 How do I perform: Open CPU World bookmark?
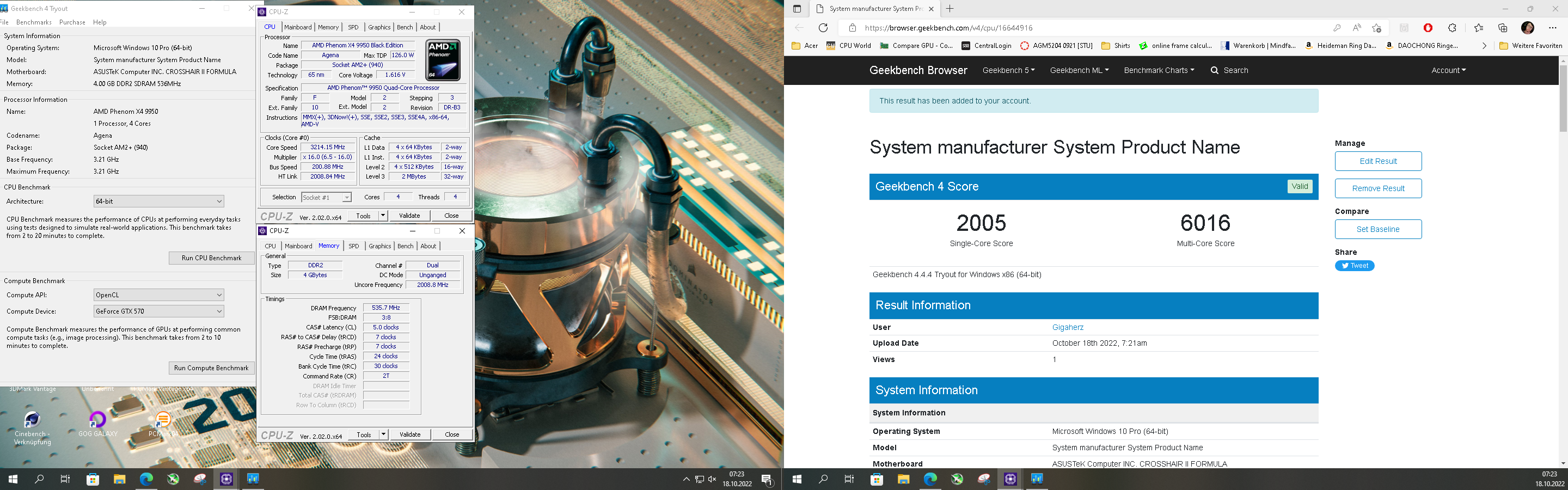point(849,46)
